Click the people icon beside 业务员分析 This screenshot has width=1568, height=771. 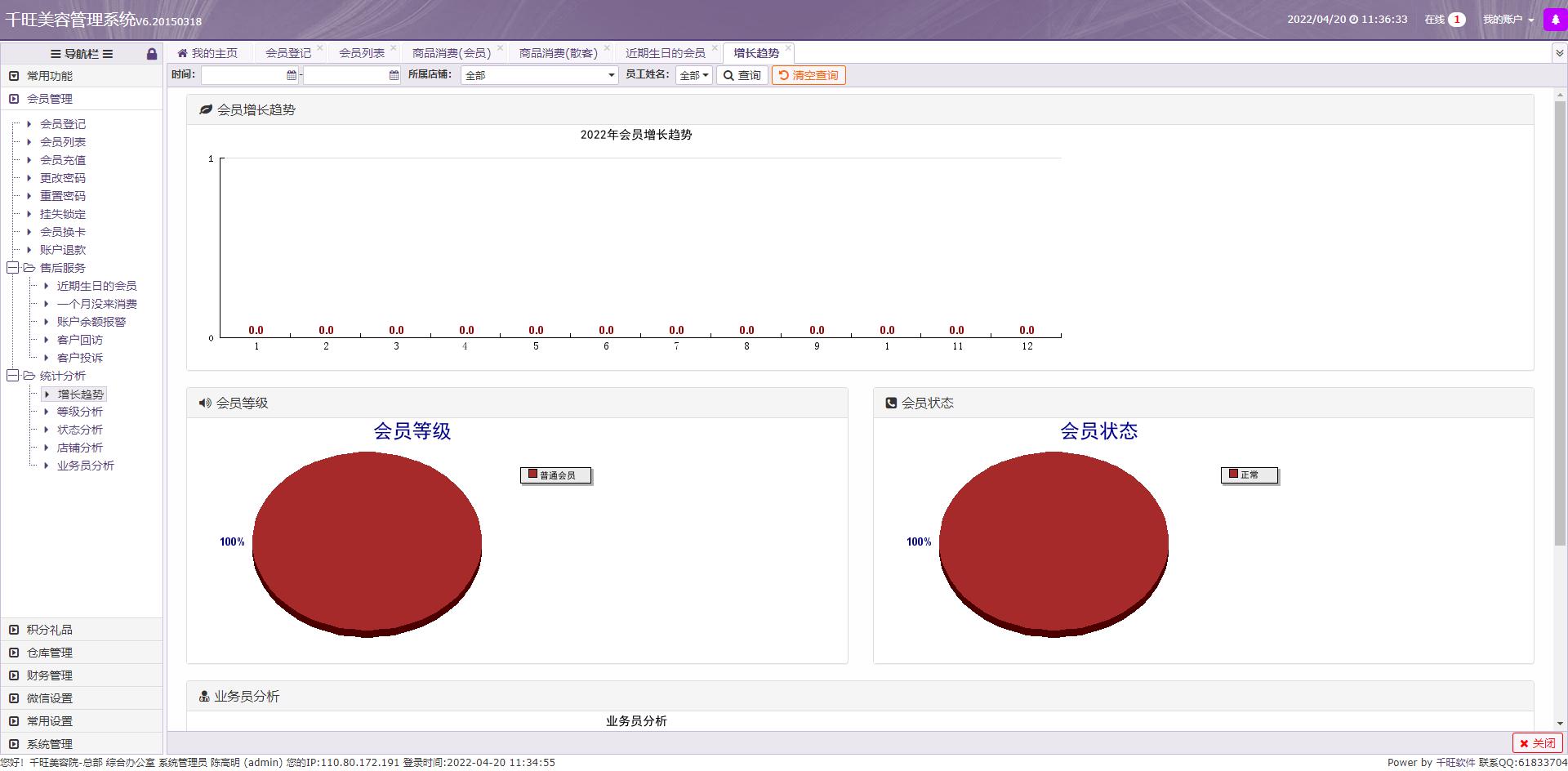click(x=204, y=697)
